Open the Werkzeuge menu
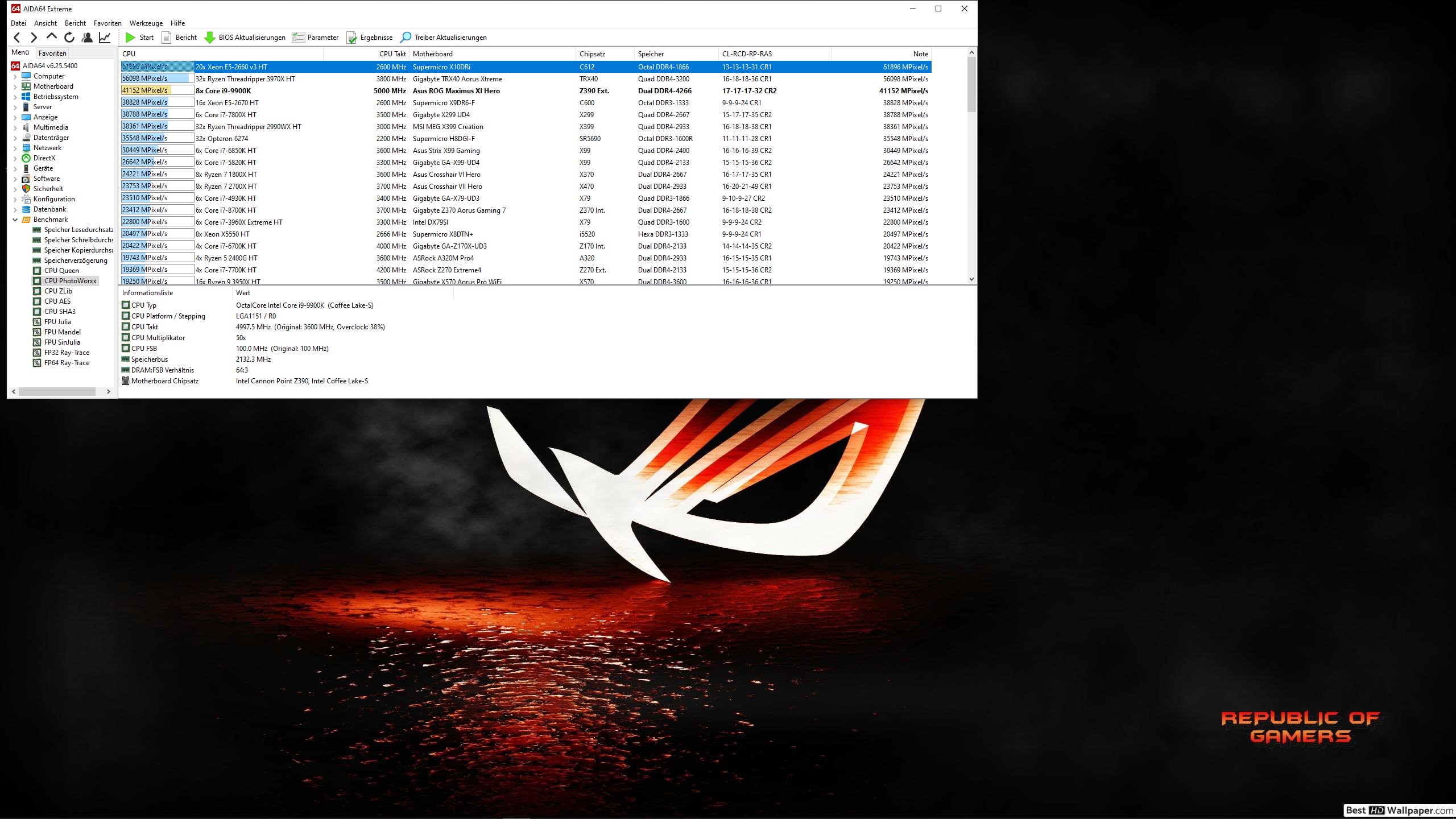Screen dimensions: 1456x819 click(146, 23)
